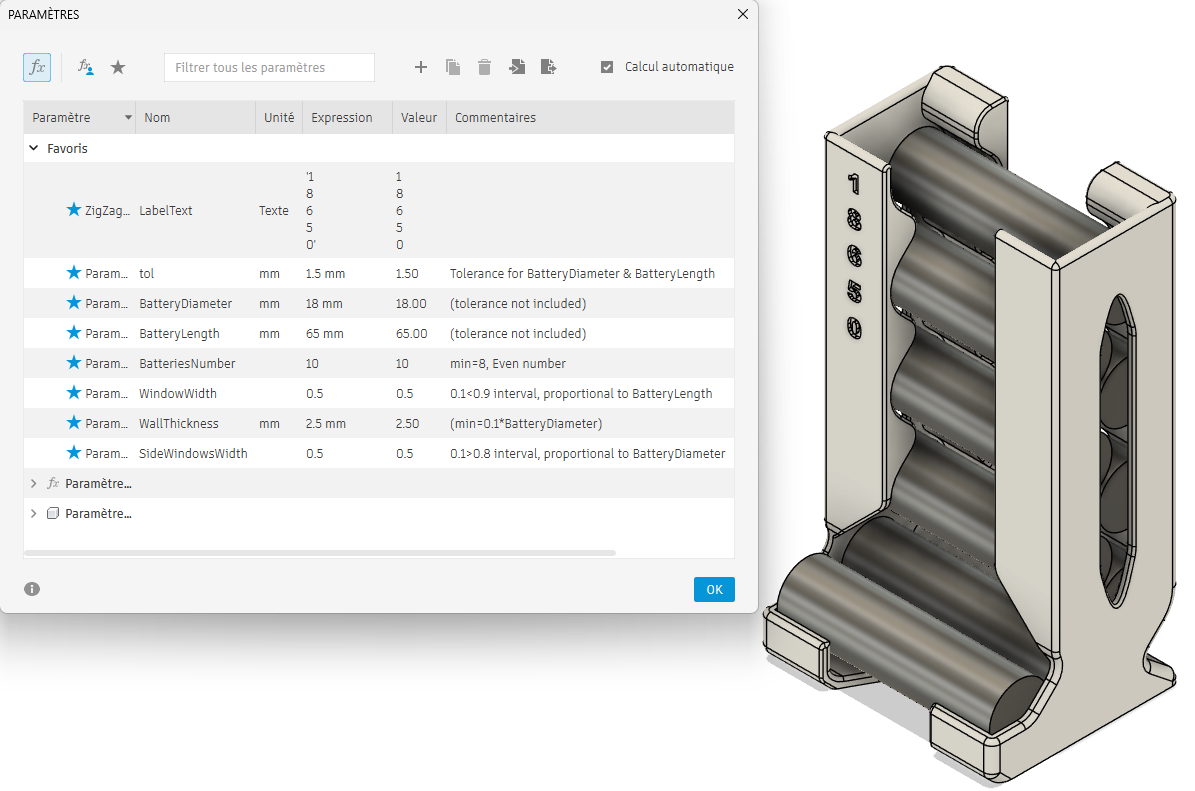The image size is (1195, 791).
Task: Collapse the Favoris group
Action: coord(34,149)
